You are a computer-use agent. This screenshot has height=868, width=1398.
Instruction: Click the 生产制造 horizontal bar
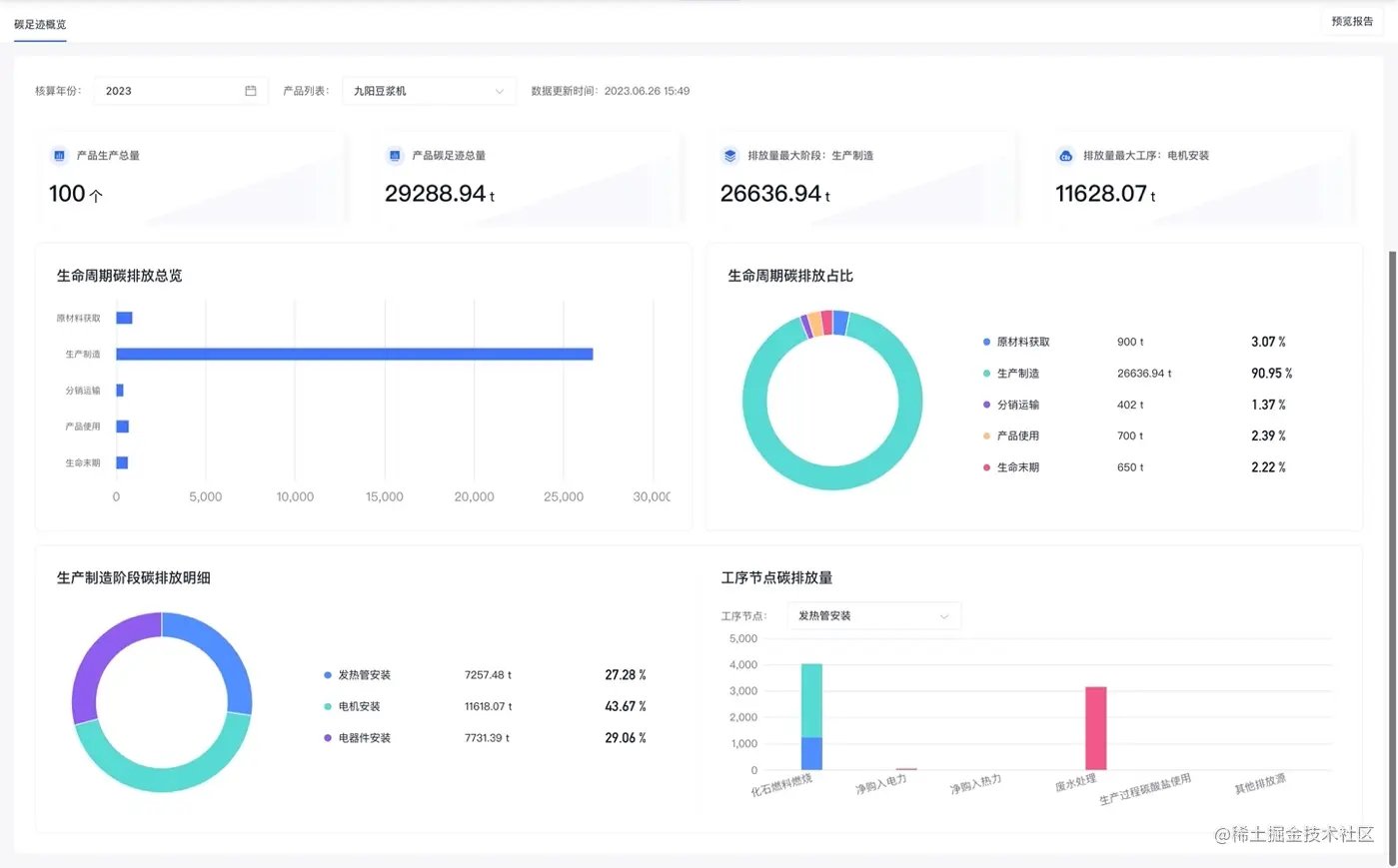click(x=355, y=354)
